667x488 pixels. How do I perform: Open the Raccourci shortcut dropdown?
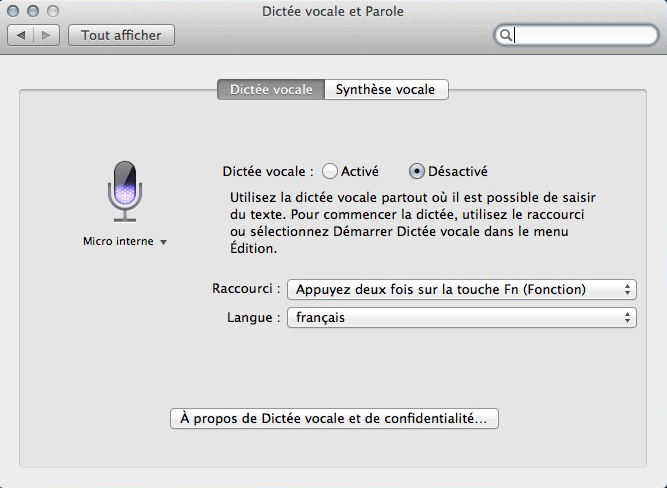click(x=461, y=290)
